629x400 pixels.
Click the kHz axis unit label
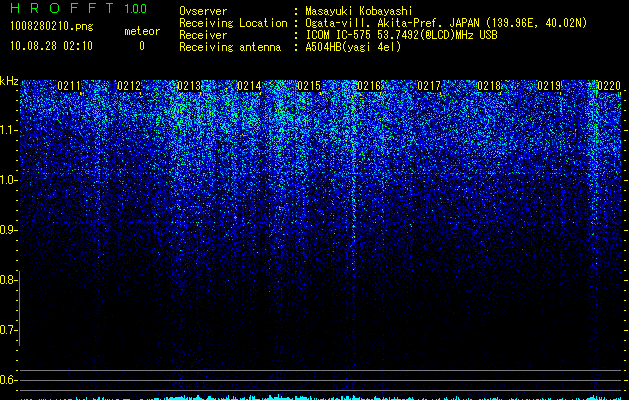(x=9, y=81)
